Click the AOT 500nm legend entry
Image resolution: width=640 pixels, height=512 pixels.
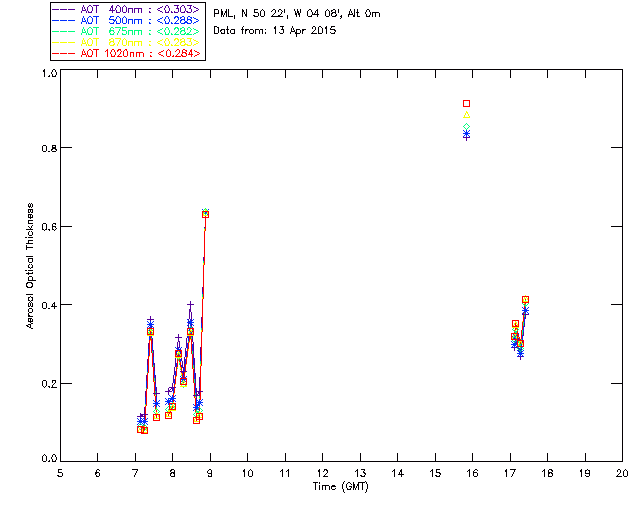126,20
